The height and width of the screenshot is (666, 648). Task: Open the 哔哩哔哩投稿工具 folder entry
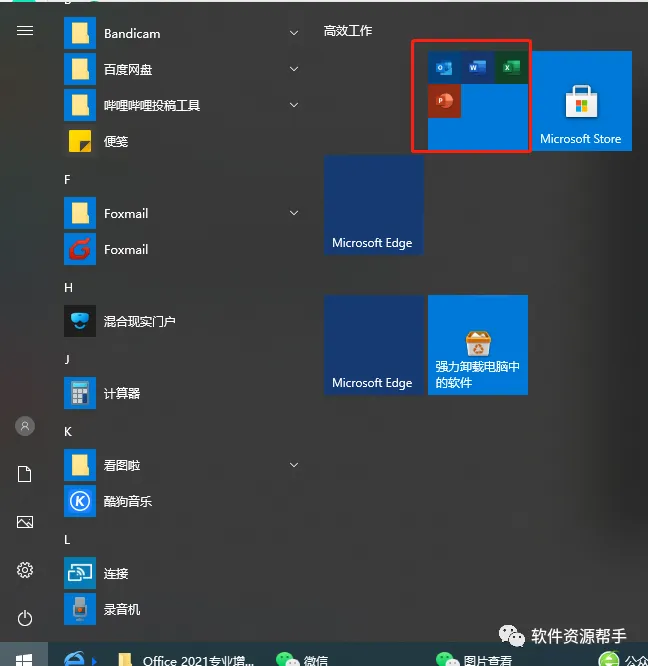(185, 105)
